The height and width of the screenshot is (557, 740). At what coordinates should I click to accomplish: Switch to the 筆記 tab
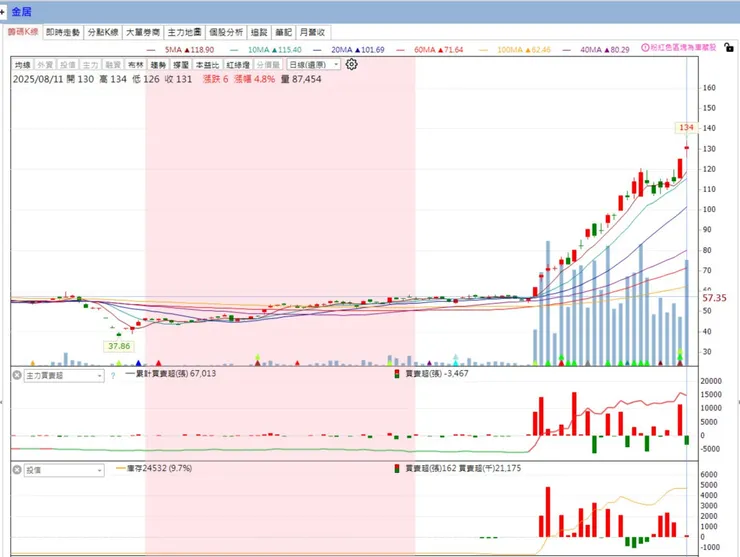click(x=284, y=32)
